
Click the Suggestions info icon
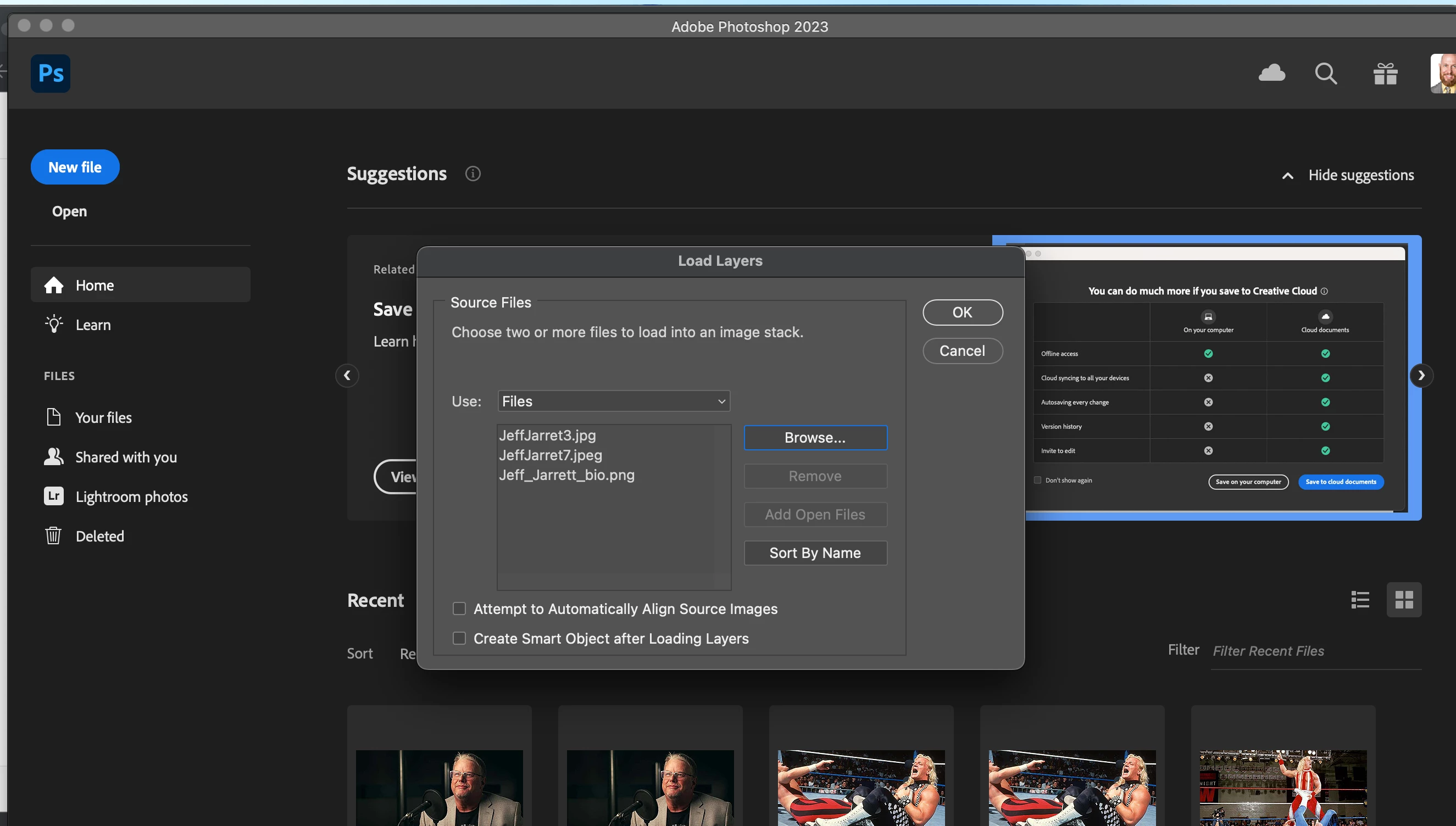[473, 174]
